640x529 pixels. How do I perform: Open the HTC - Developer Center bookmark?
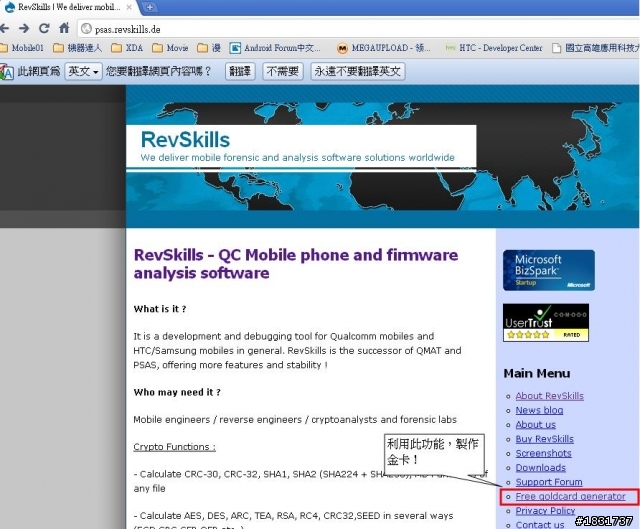coord(494,48)
